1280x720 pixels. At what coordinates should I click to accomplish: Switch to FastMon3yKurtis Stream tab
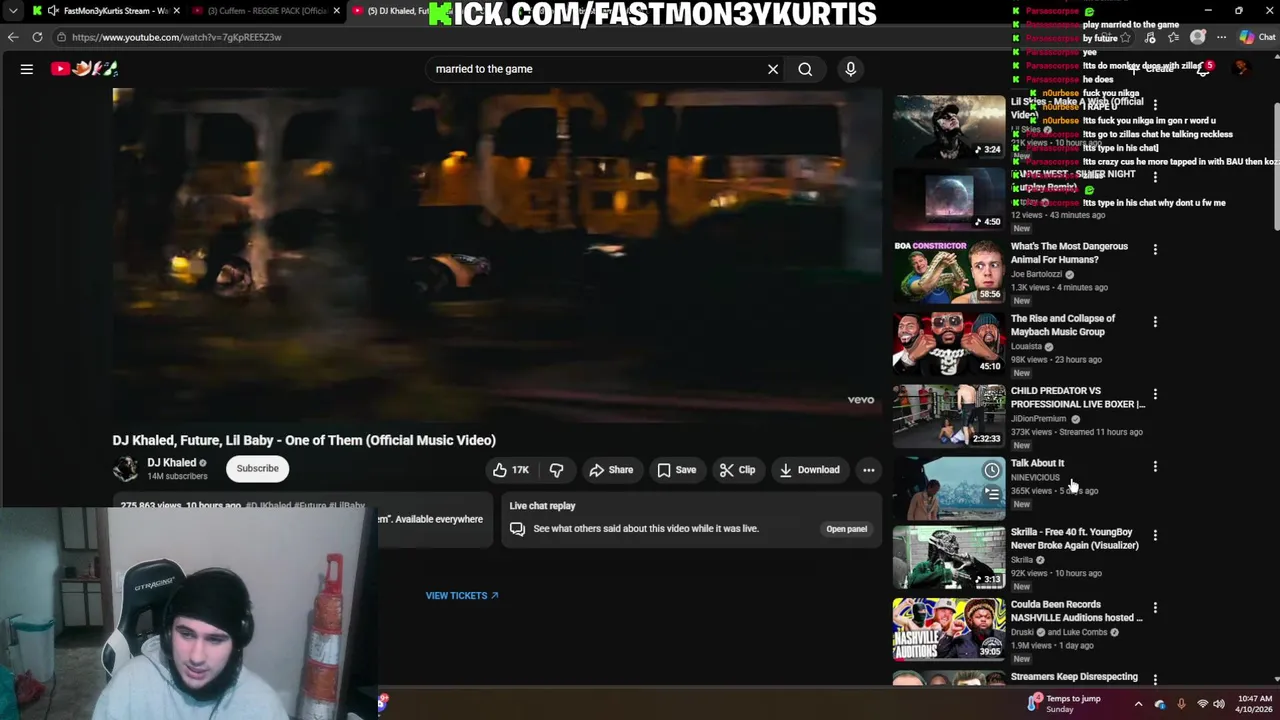pyautogui.click(x=107, y=11)
